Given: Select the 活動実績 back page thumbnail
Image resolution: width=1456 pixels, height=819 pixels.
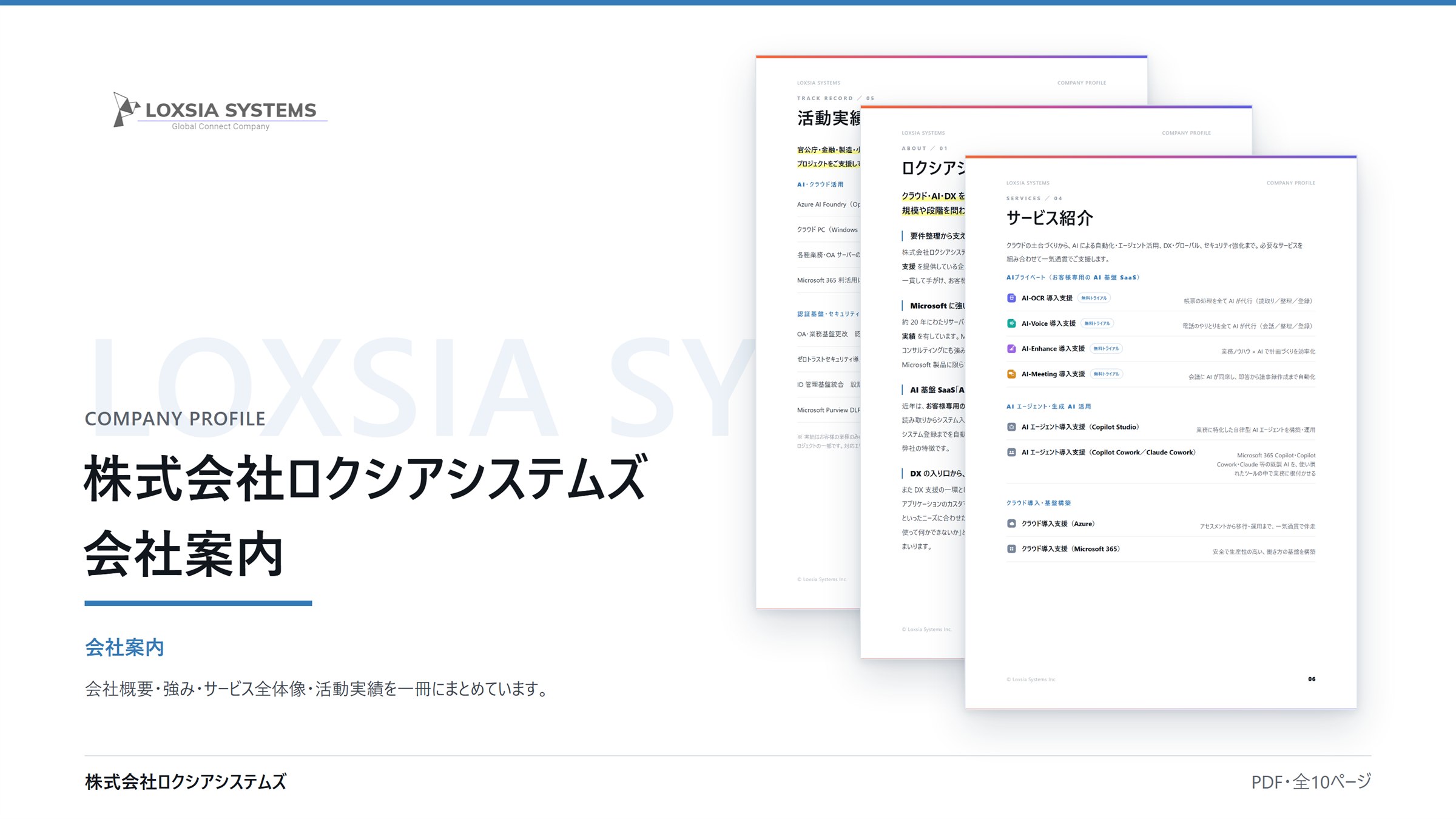Looking at the screenshot, I should 807,331.
